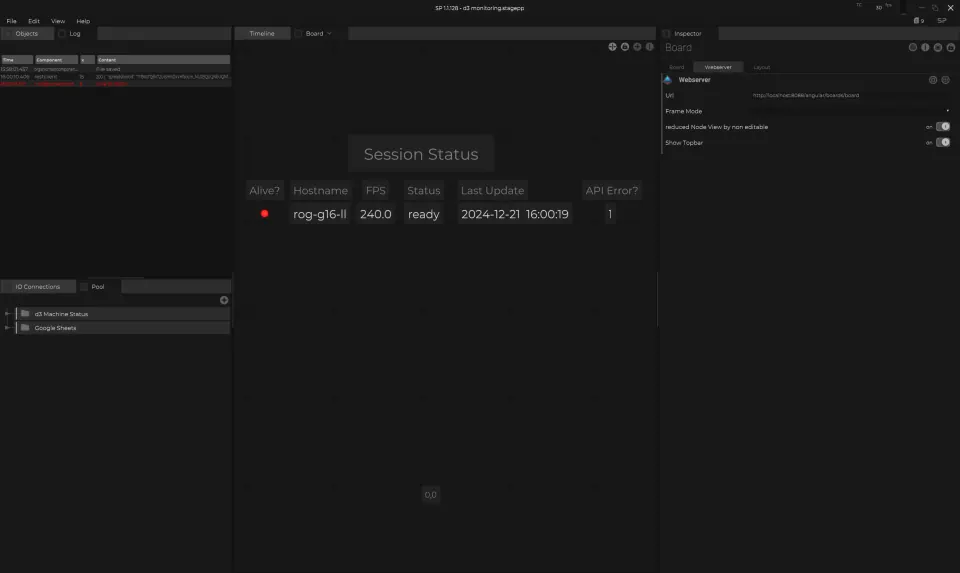The height and width of the screenshot is (573, 960).
Task: Click the 240.0 FPS value
Action: tap(376, 214)
